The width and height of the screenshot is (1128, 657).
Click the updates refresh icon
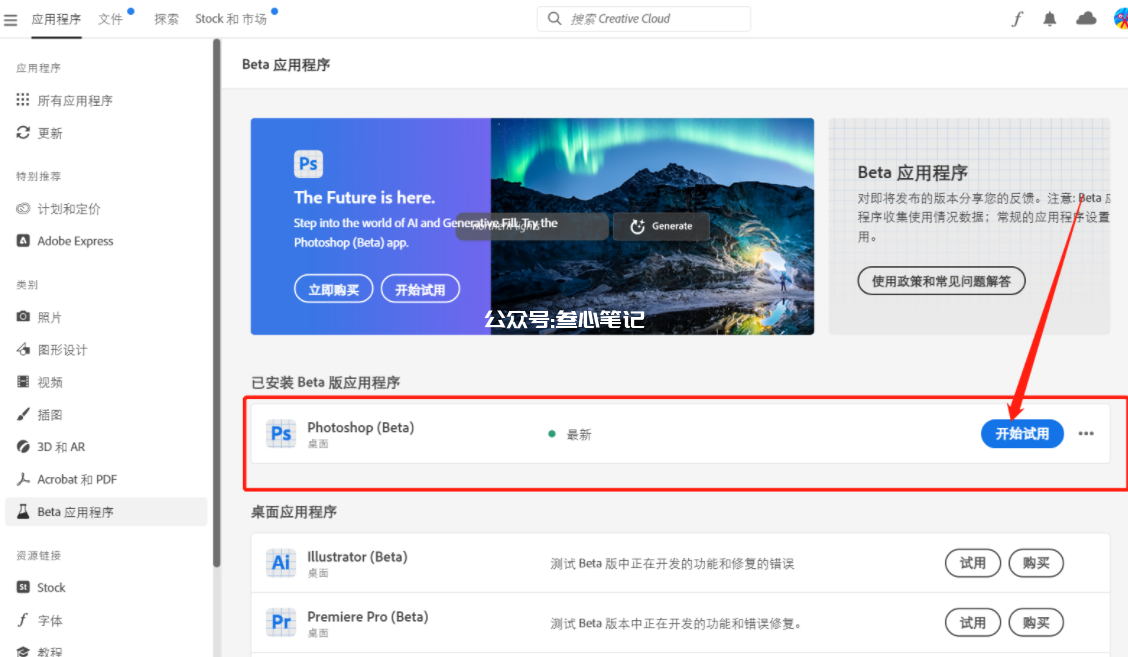[x=23, y=132]
